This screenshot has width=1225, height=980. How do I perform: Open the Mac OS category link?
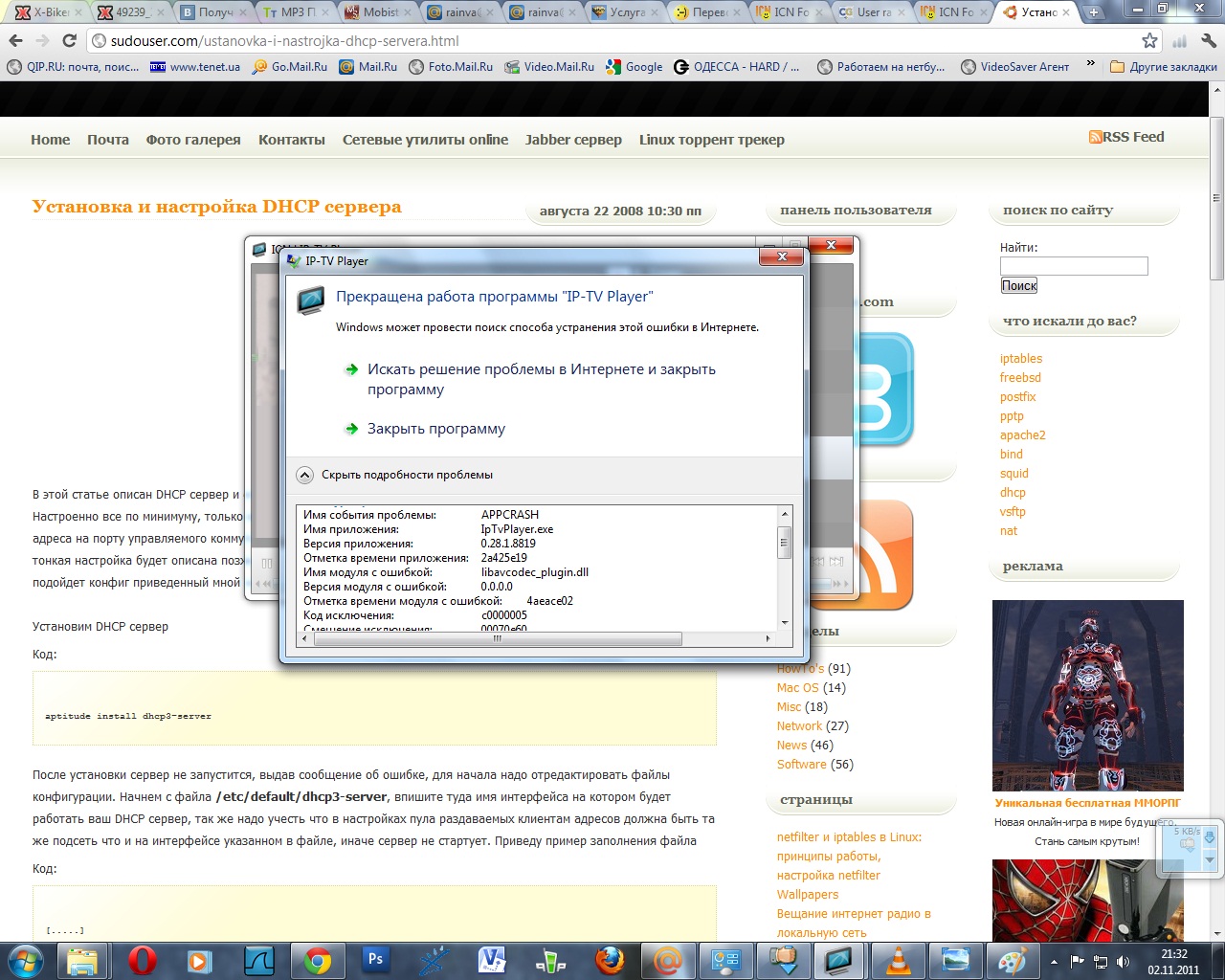[x=798, y=688]
